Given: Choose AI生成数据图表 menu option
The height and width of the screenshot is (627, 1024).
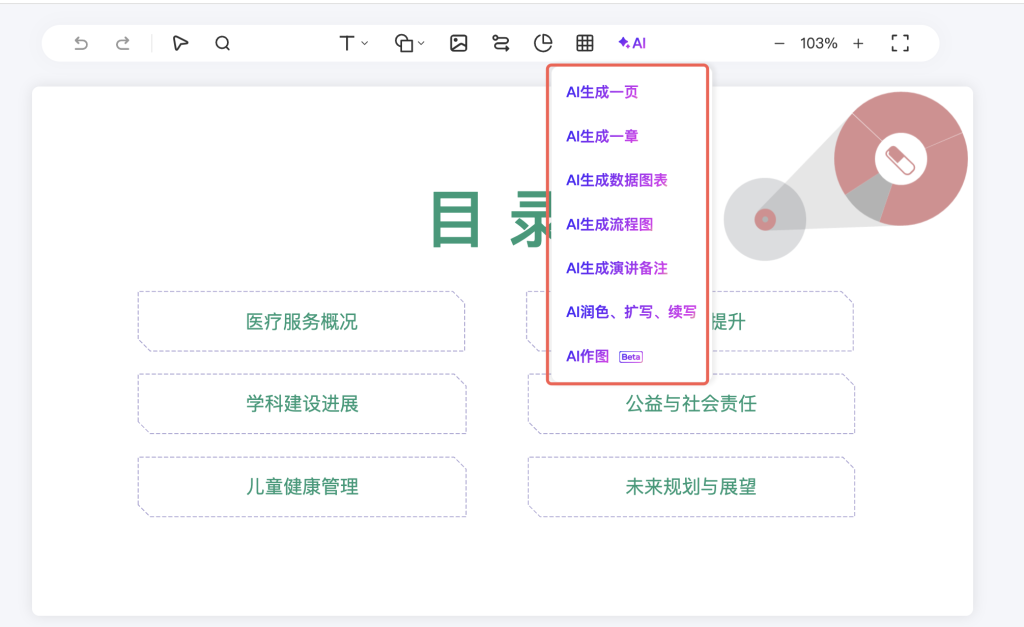Looking at the screenshot, I should [x=617, y=180].
